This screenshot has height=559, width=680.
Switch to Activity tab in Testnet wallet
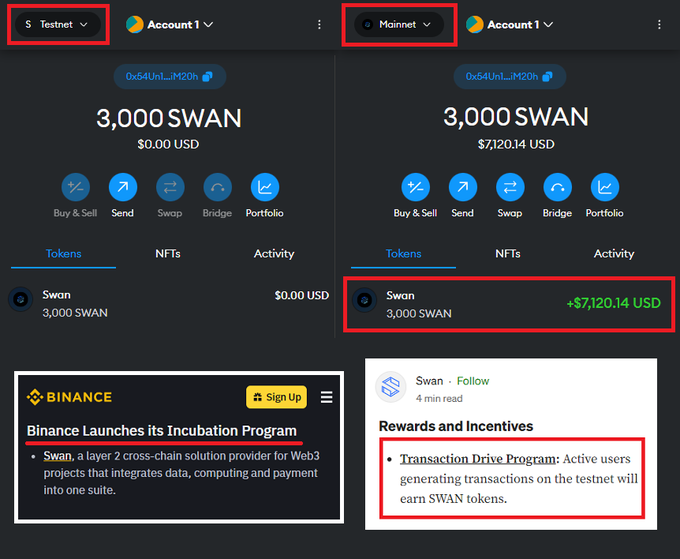click(x=274, y=254)
